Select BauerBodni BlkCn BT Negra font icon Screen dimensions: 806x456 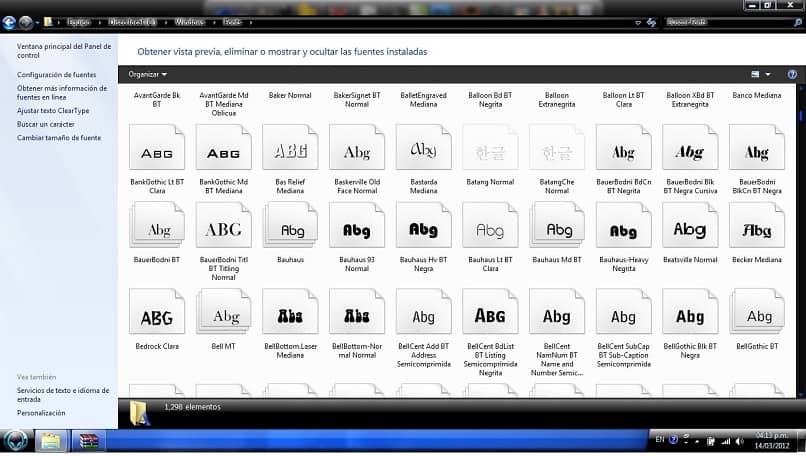point(757,147)
